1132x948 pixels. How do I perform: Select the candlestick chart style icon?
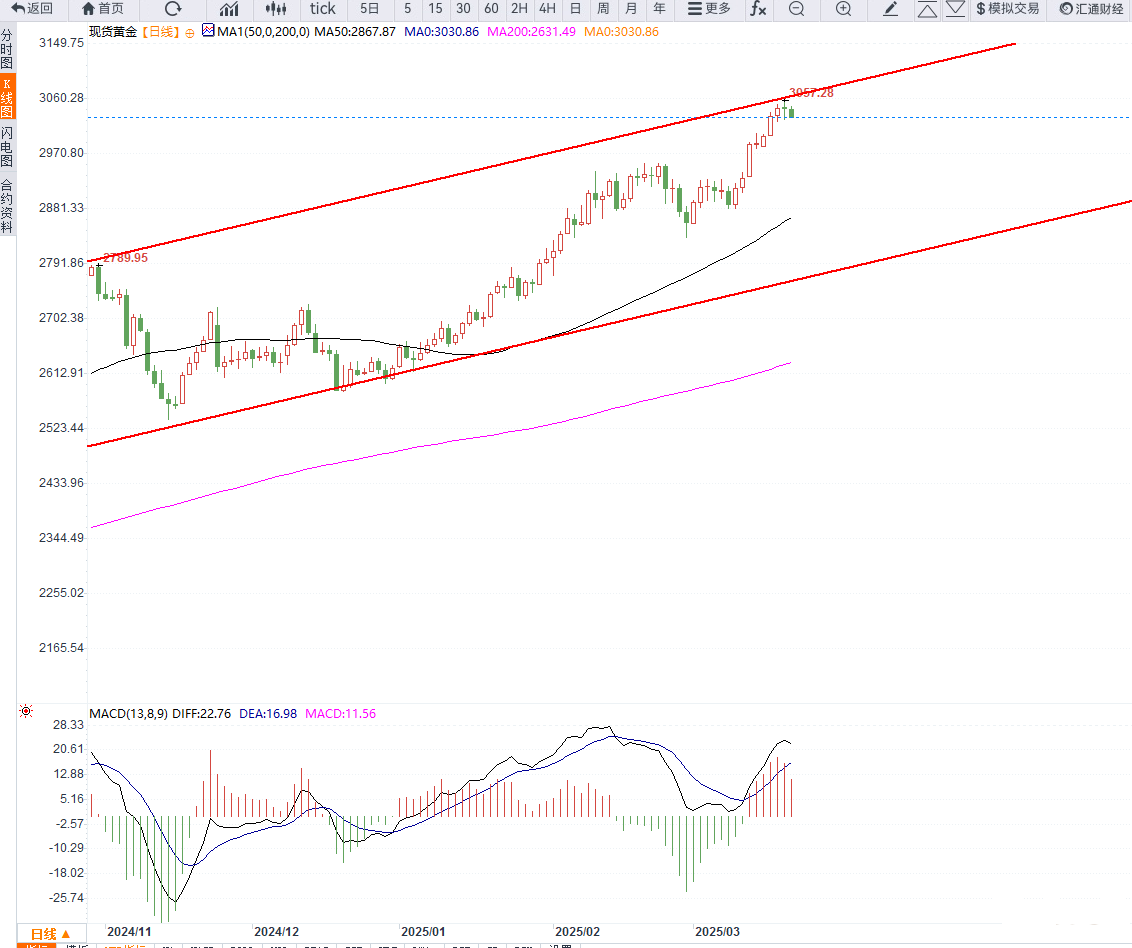275,9
